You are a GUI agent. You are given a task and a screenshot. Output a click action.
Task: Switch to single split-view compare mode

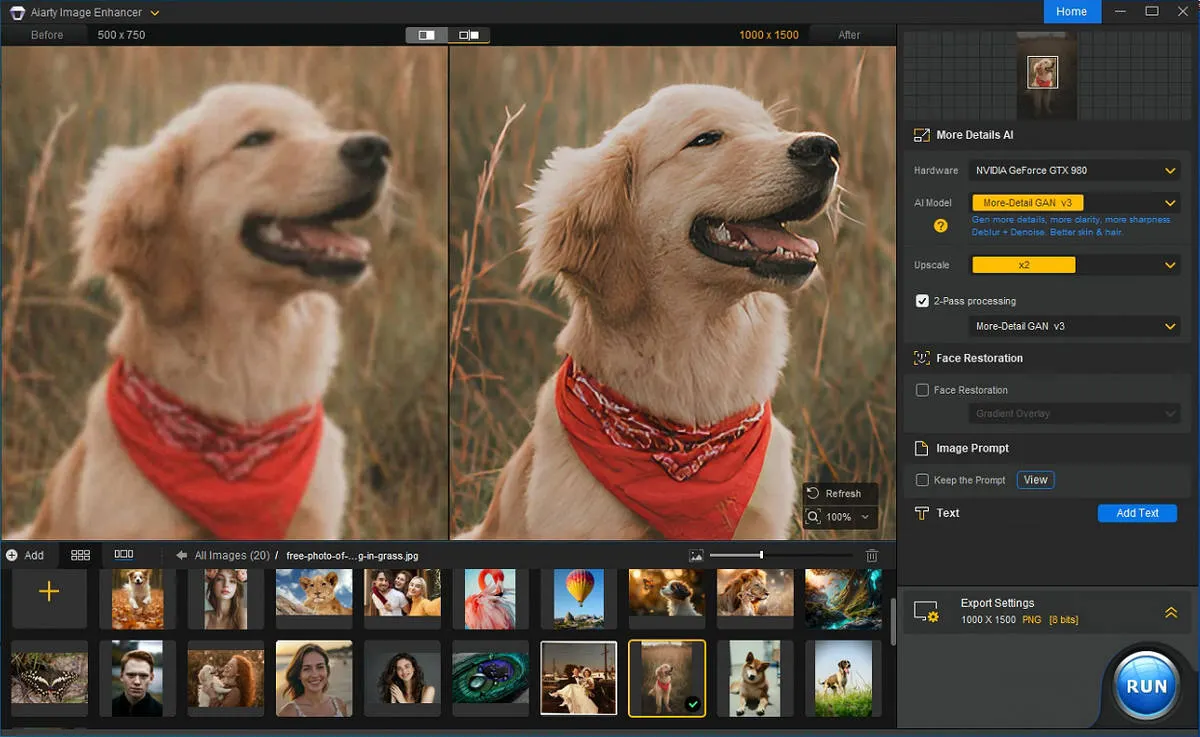(x=427, y=35)
